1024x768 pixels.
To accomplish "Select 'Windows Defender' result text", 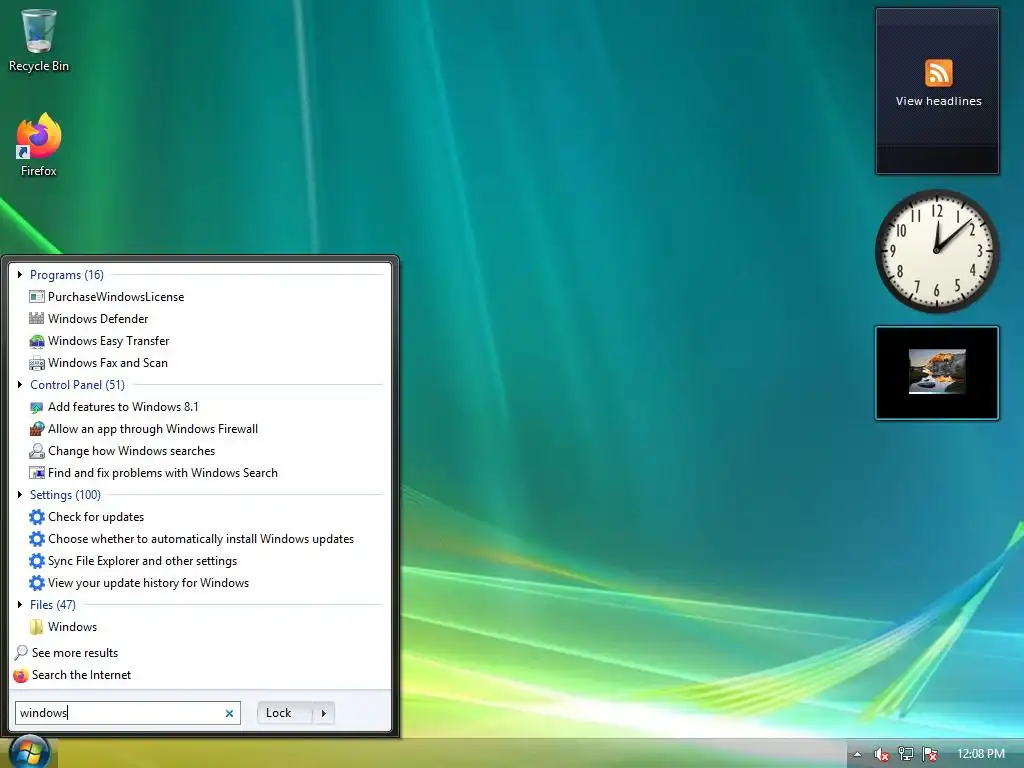I will coord(98,319).
